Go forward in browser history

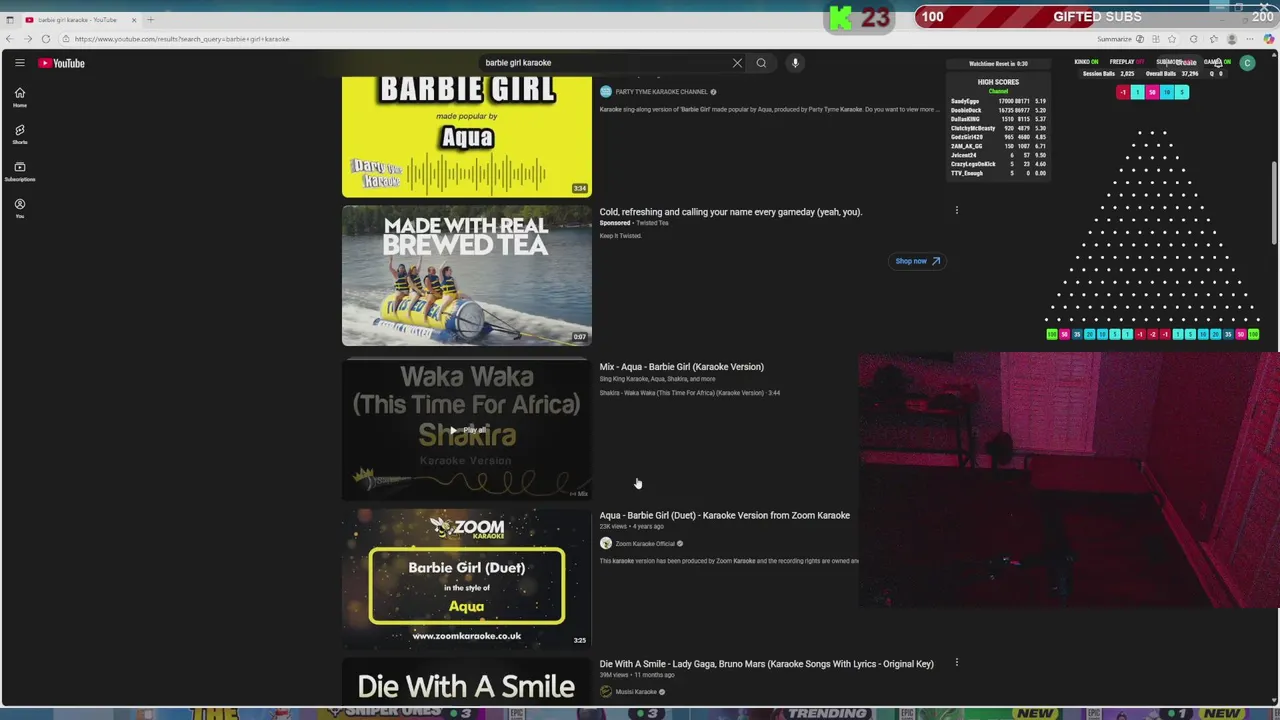coord(27,39)
